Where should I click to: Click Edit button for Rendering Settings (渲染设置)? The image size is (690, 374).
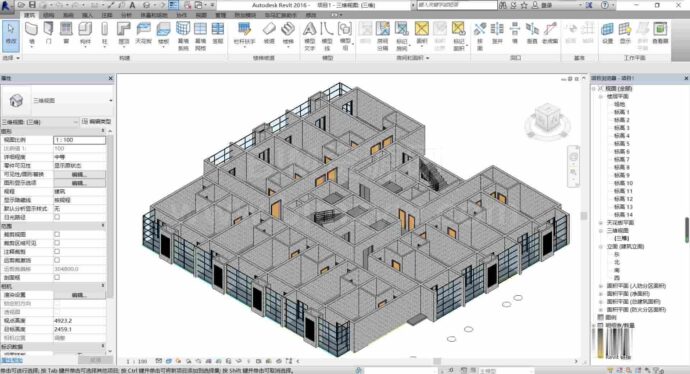(79, 295)
